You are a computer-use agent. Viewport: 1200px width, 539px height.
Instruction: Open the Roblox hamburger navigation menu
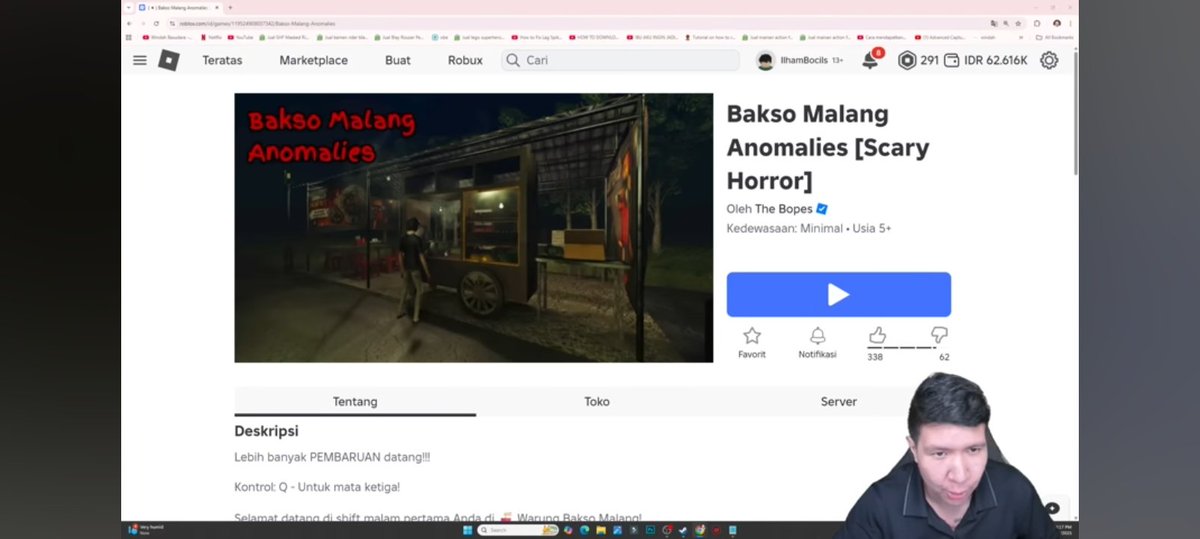pos(140,60)
